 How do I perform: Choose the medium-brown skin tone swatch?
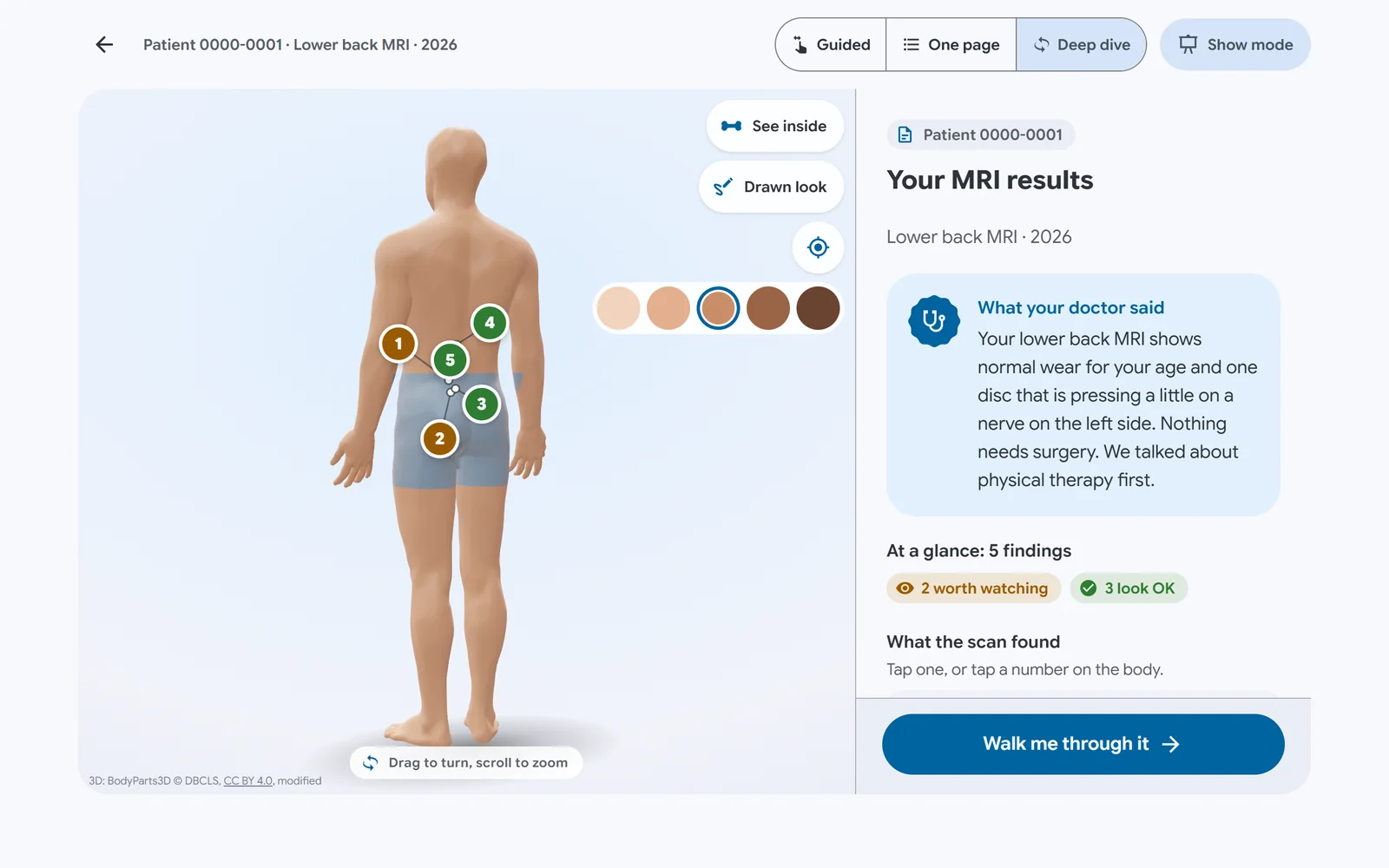pyautogui.click(x=768, y=308)
